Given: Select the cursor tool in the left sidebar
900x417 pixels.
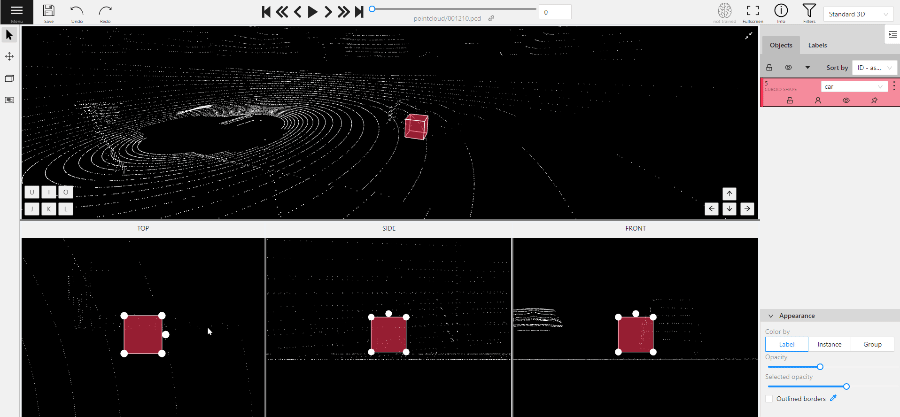Looking at the screenshot, I should click(9, 35).
